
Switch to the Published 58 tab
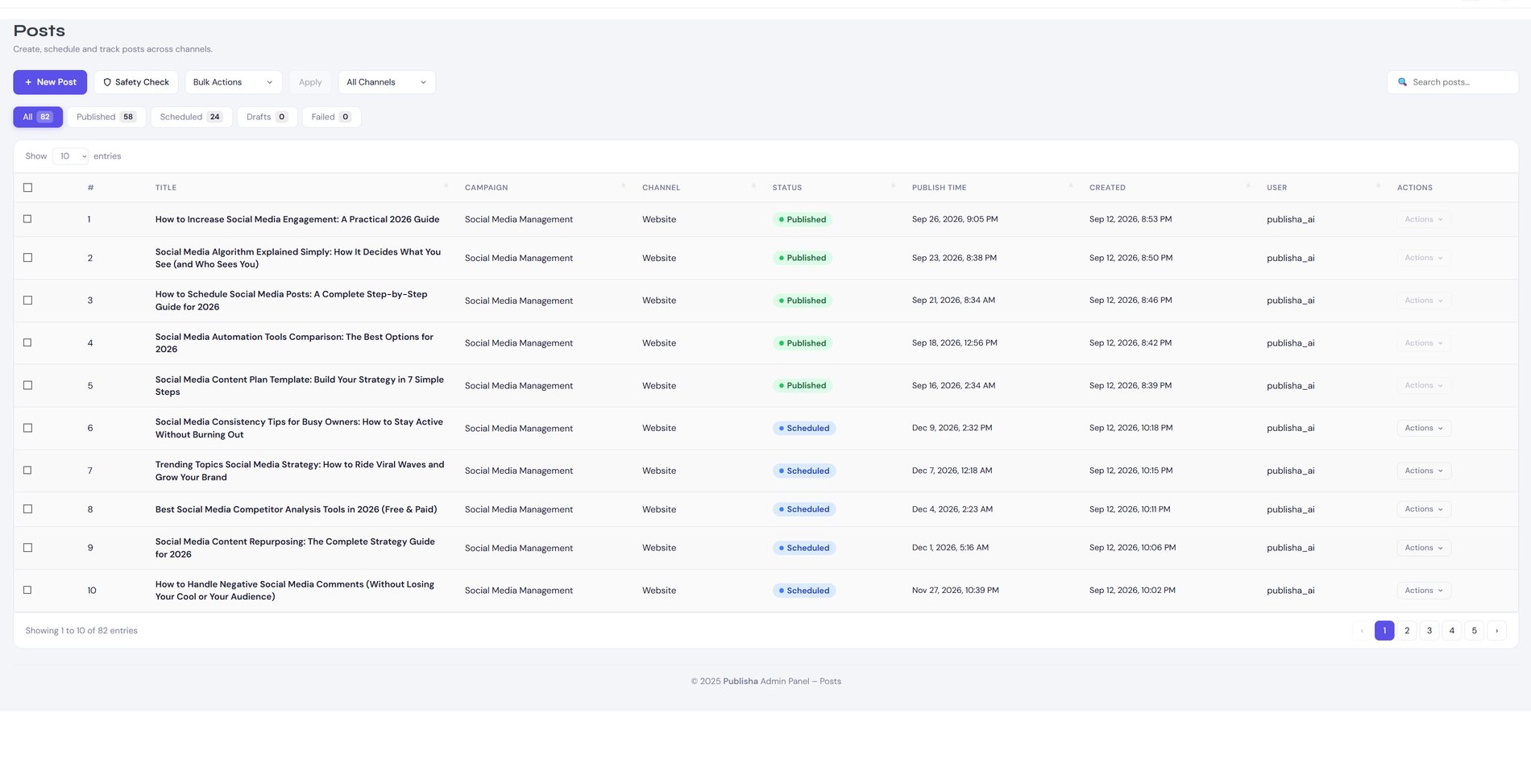(106, 117)
